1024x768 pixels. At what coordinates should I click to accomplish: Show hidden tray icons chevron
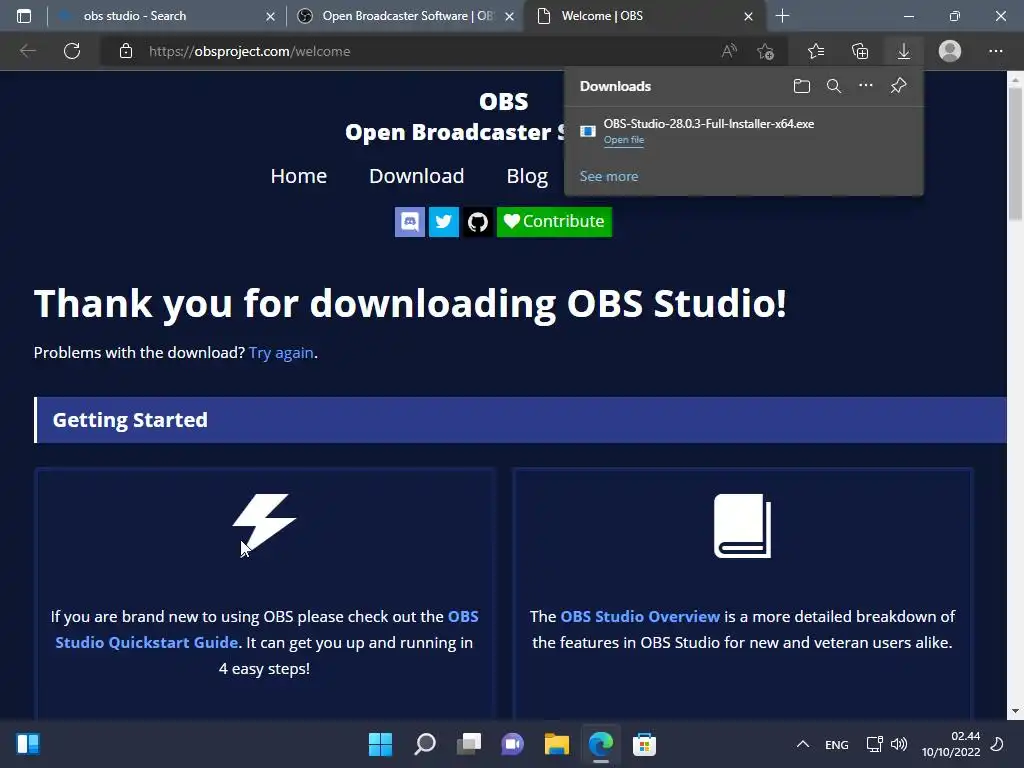(x=803, y=744)
